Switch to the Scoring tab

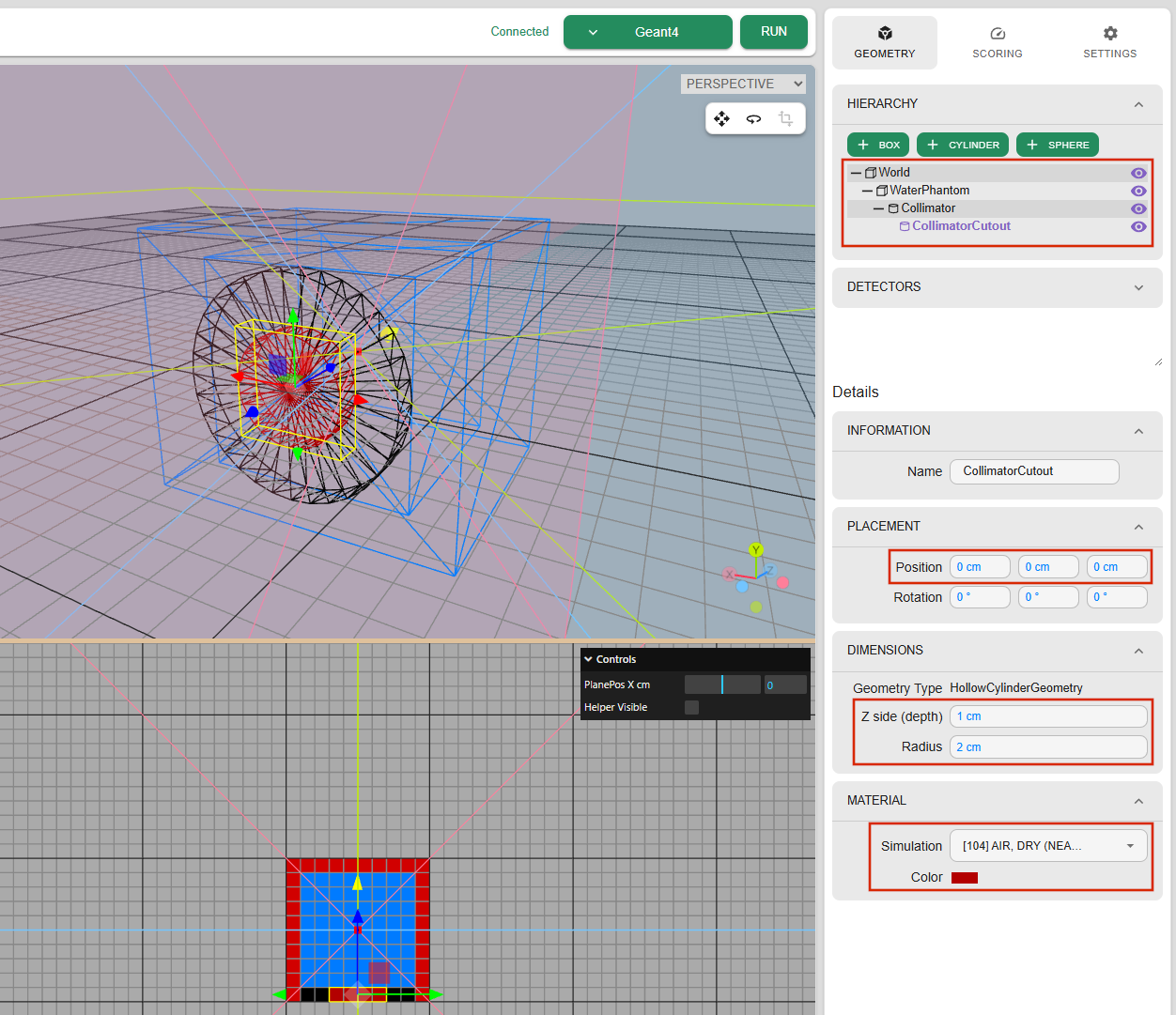pyautogui.click(x=997, y=42)
